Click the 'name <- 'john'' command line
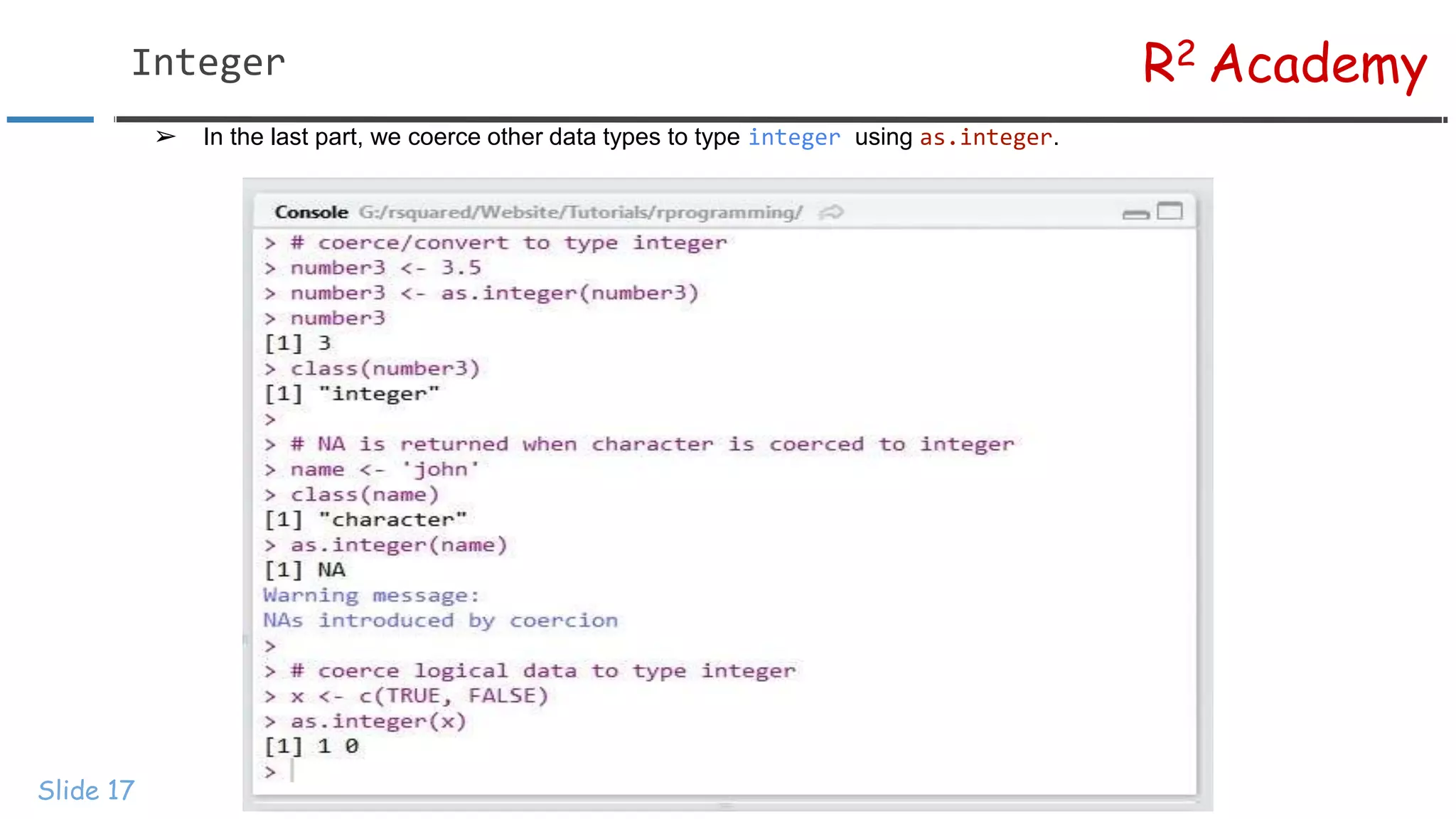The height and width of the screenshot is (819, 1456). click(x=384, y=469)
